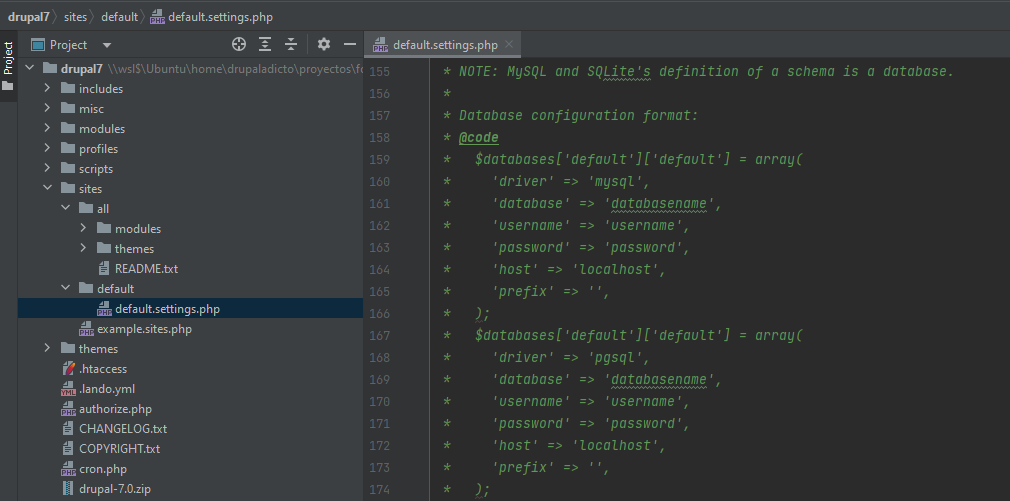This screenshot has width=1010, height=501.
Task: Click 'databasename' on line 161
Action: pyautogui.click(x=659, y=203)
